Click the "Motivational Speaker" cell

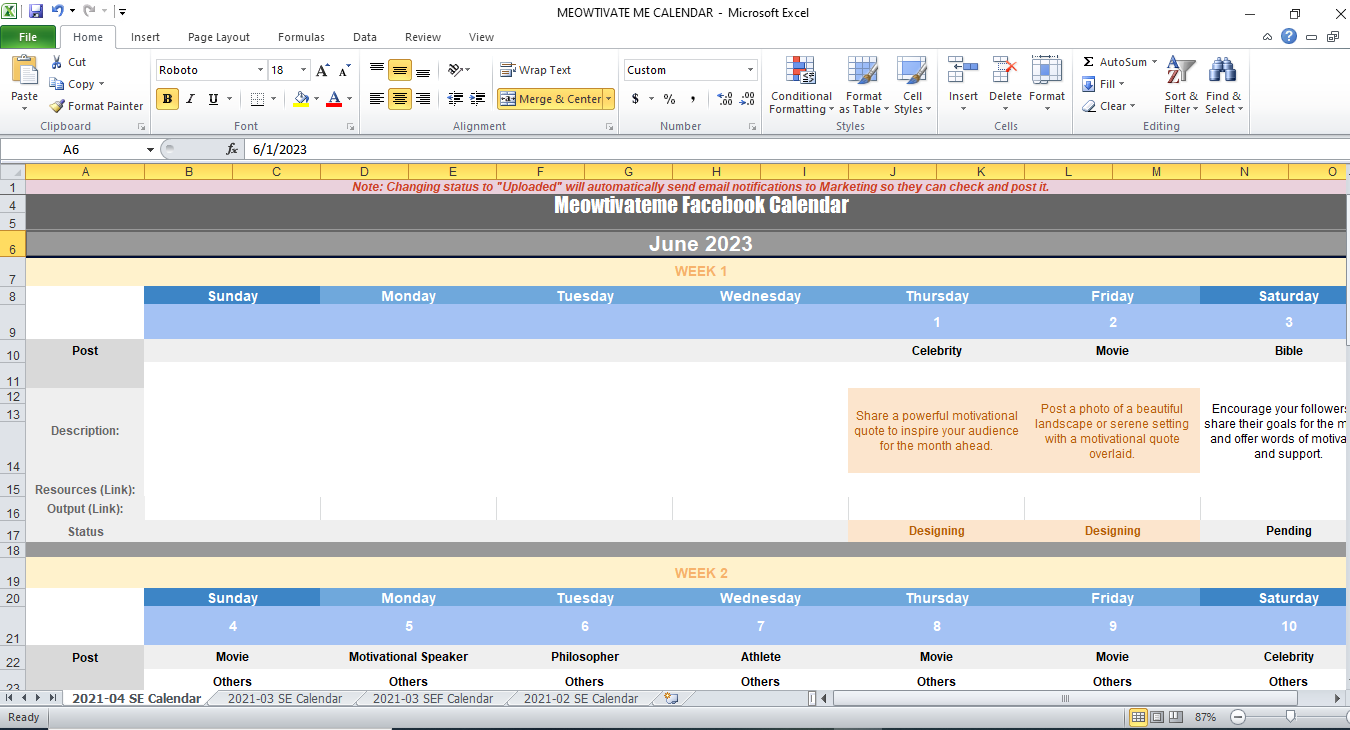(408, 657)
